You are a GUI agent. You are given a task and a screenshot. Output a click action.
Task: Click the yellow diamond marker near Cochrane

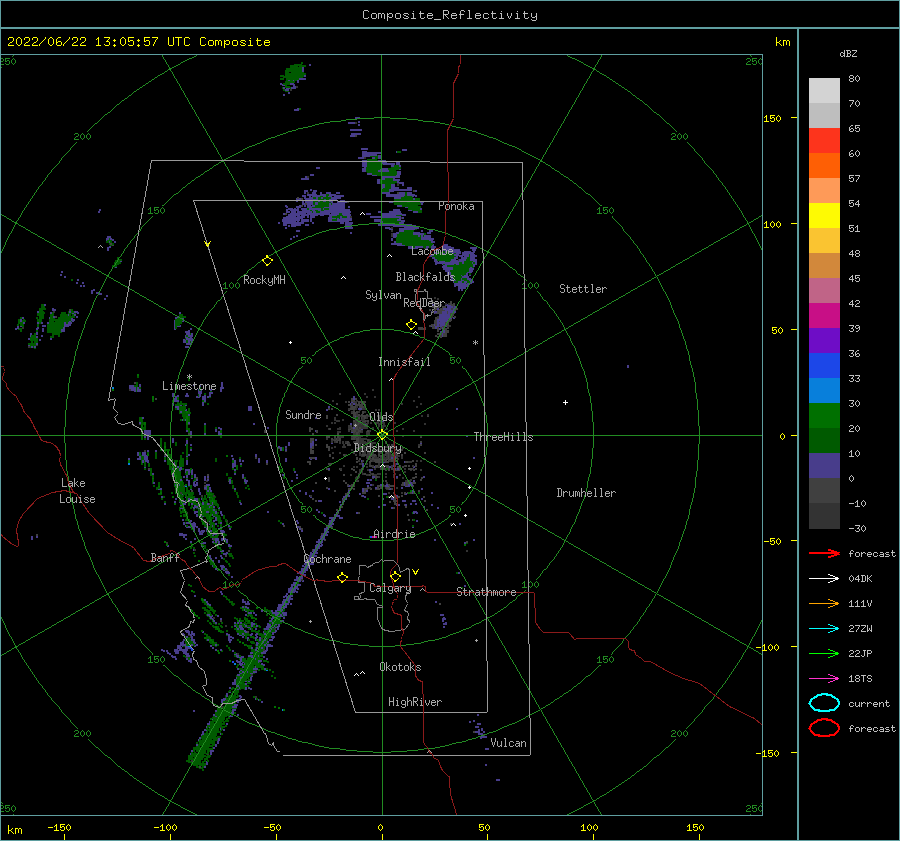pyautogui.click(x=342, y=577)
